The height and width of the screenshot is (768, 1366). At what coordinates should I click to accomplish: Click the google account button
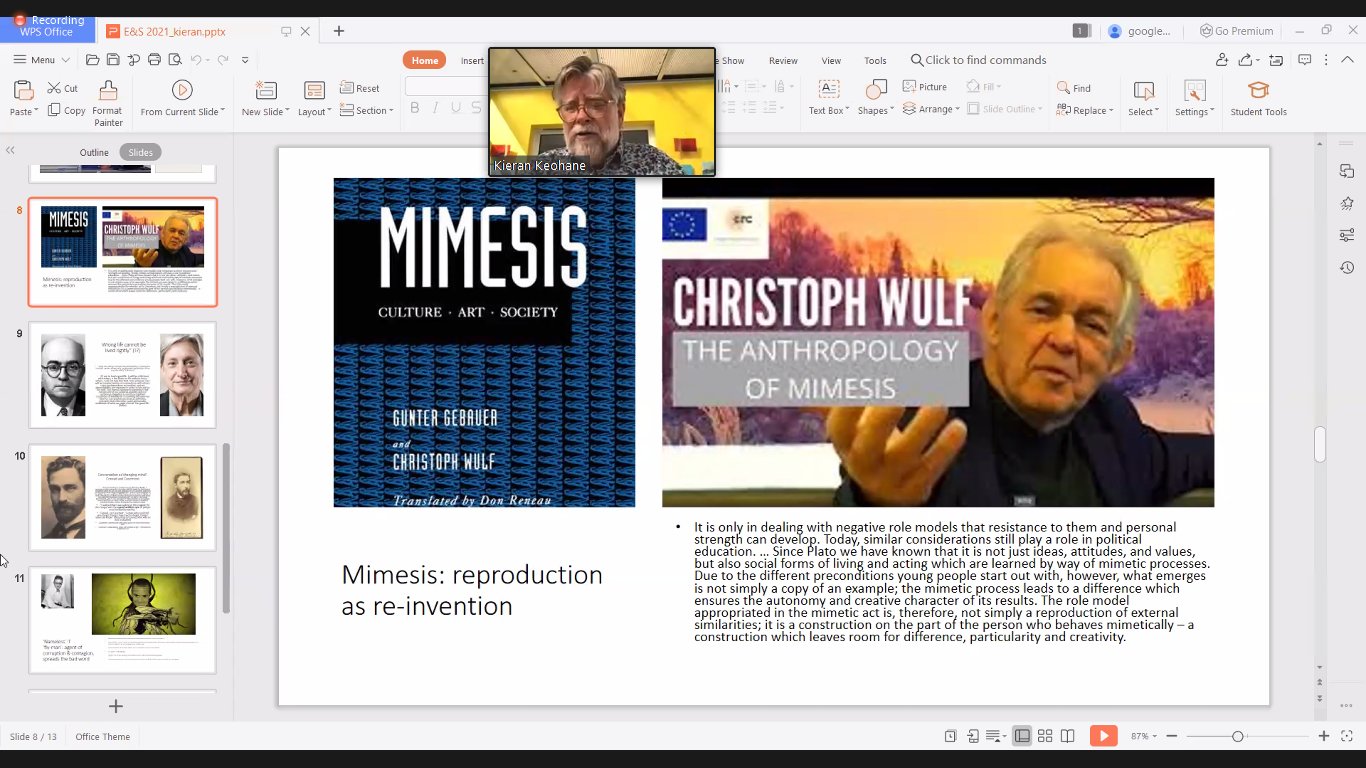[x=1140, y=31]
